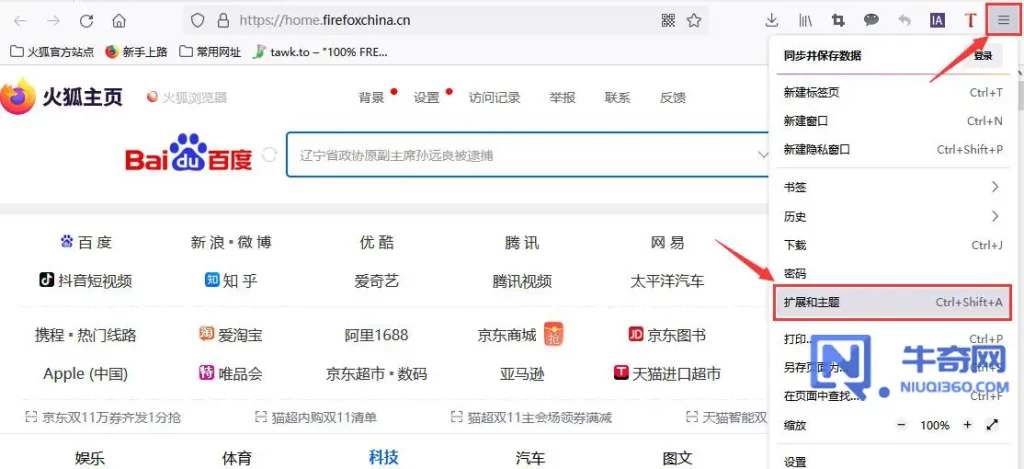Open the 反馈 link
1024x469 pixels.
(673, 98)
